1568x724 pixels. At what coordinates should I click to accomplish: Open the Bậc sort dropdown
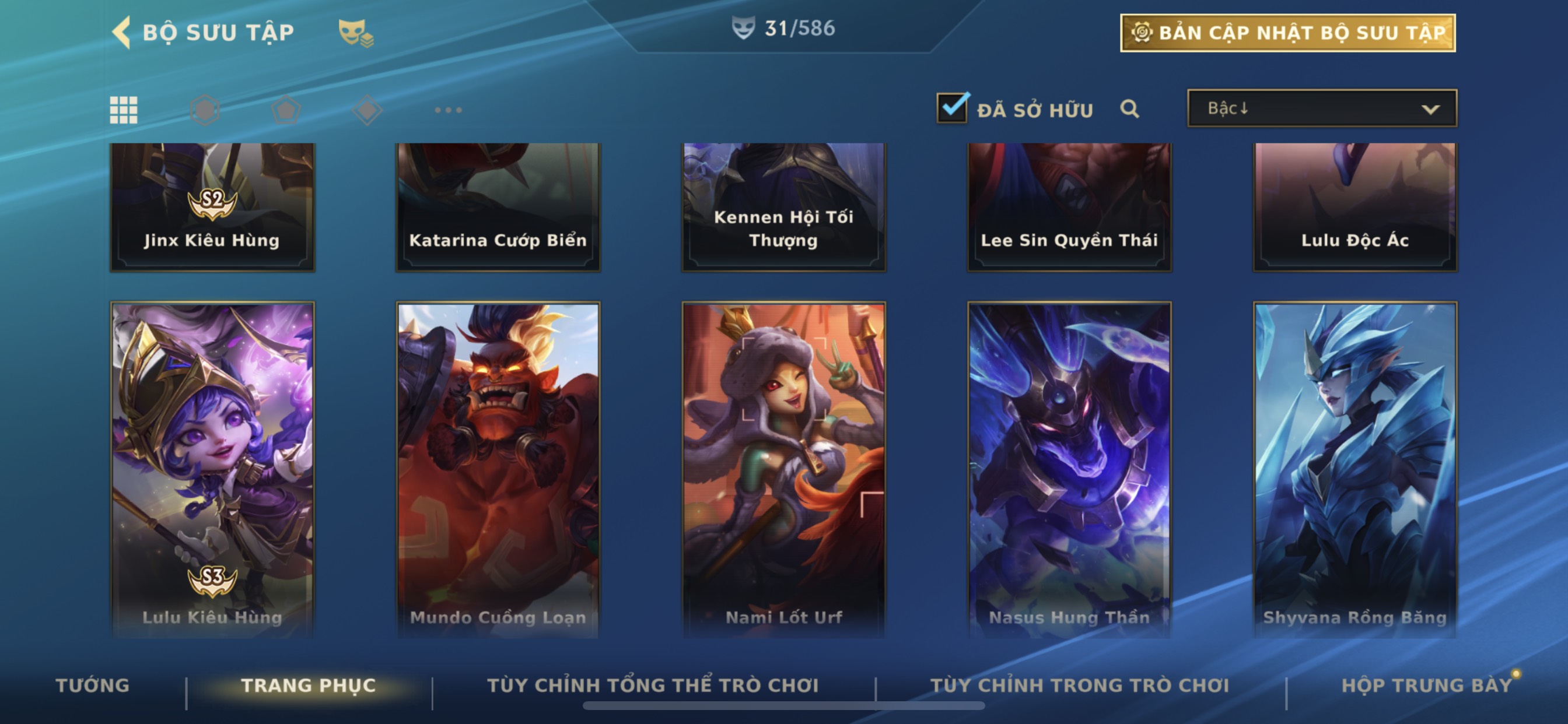(x=1322, y=108)
